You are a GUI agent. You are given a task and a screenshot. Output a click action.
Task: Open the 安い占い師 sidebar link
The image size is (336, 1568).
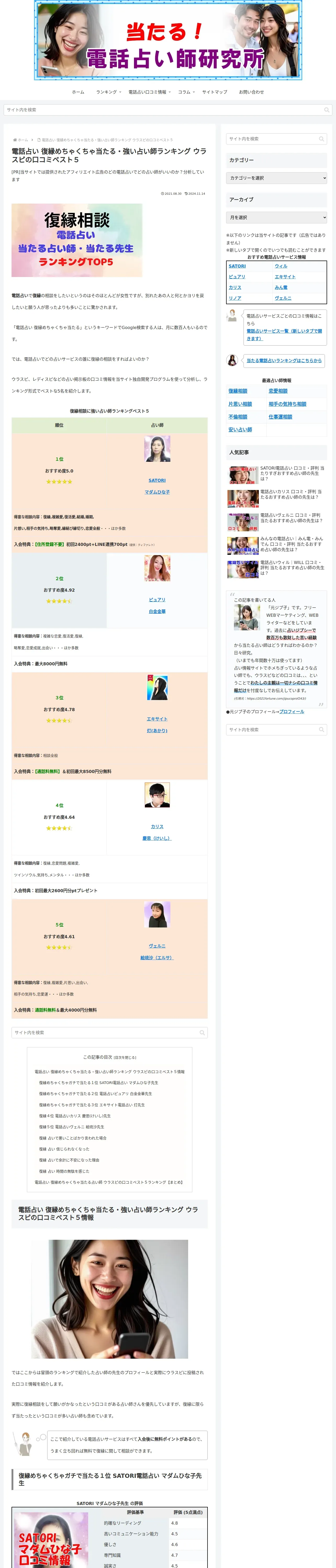[x=240, y=430]
